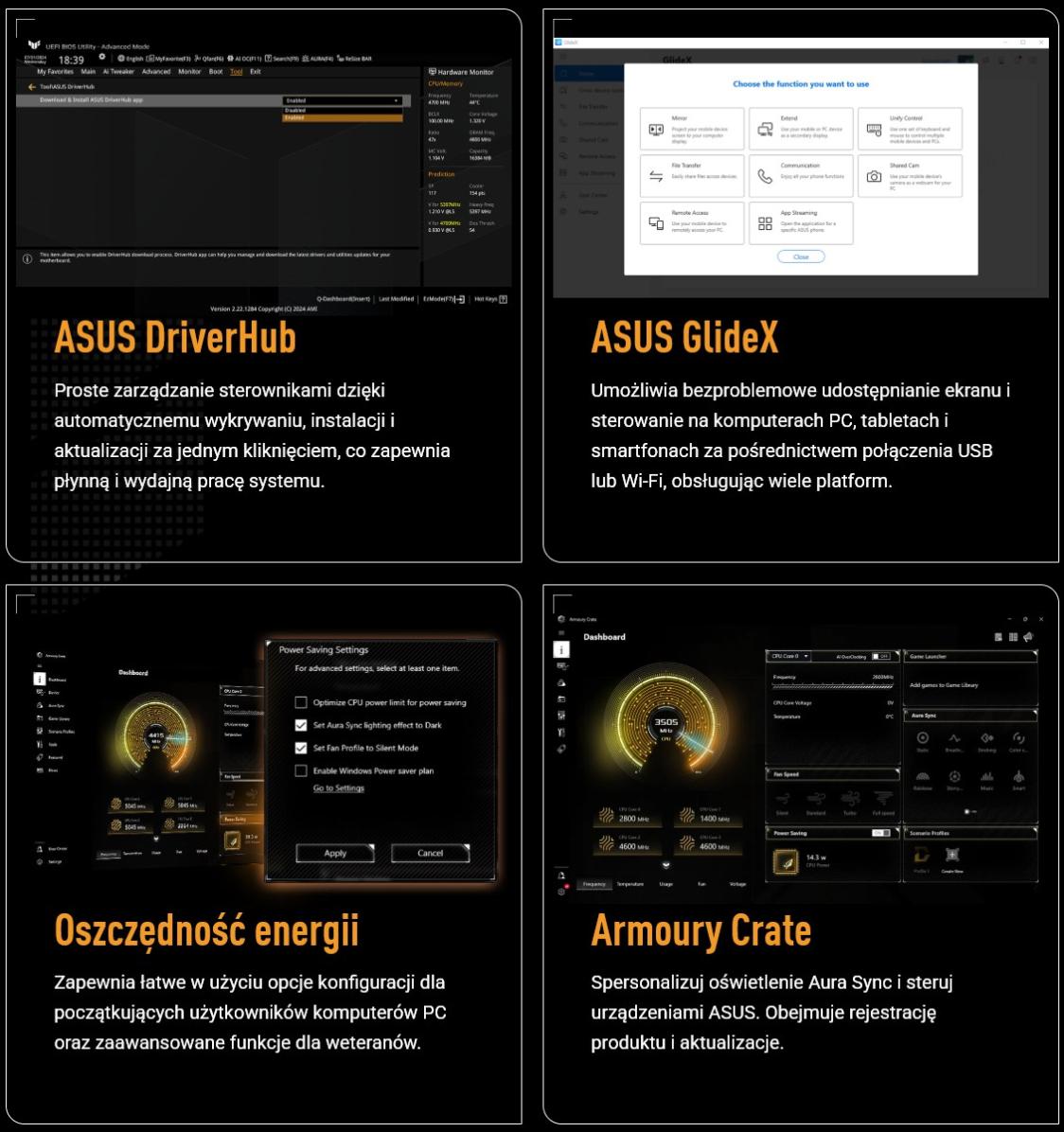Apply the Music Aura Sync effect
This screenshot has height=1132, width=1064.
(x=986, y=780)
